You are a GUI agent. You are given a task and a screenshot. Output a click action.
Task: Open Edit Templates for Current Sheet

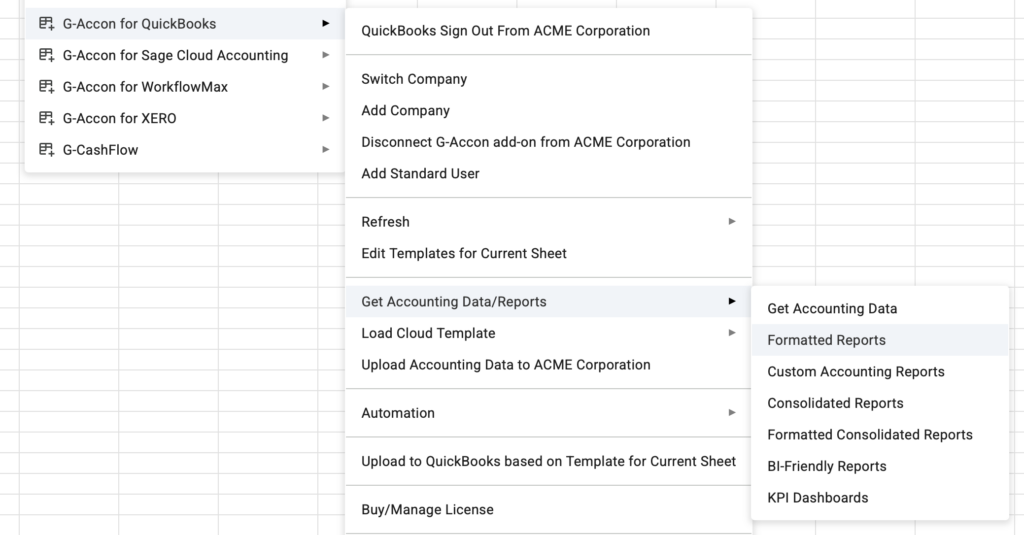(463, 254)
